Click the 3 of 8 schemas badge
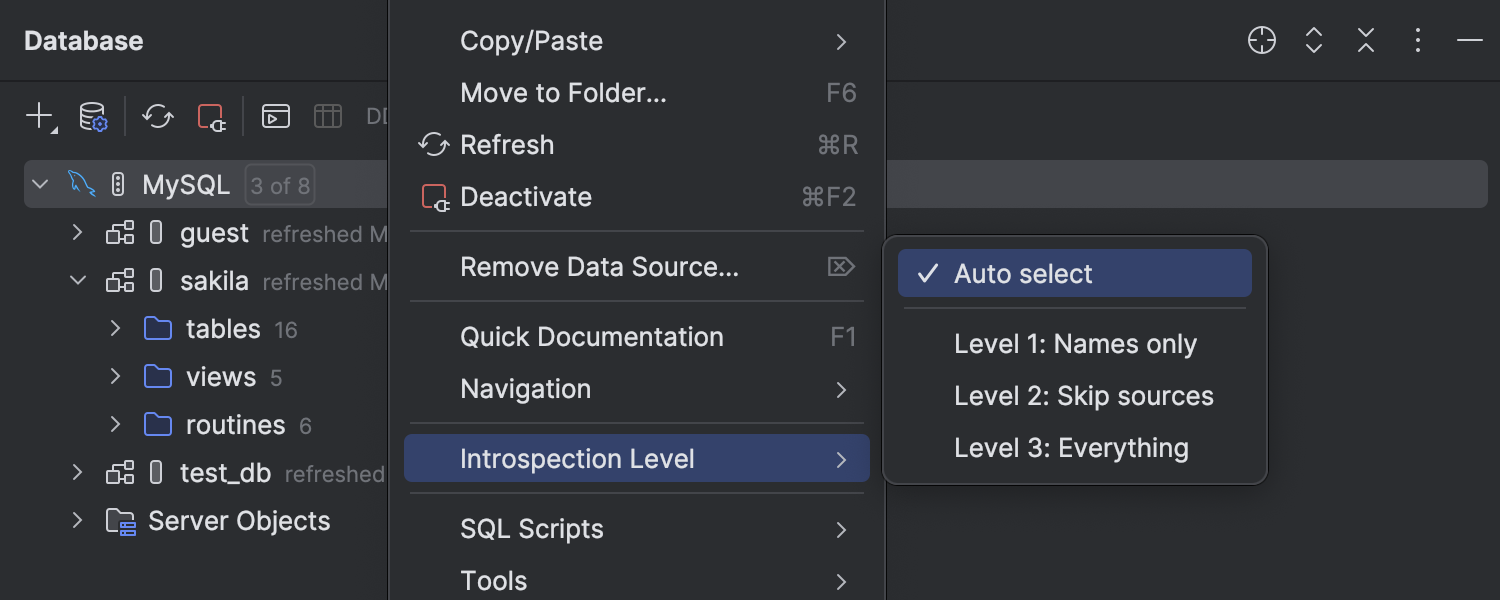 point(280,185)
